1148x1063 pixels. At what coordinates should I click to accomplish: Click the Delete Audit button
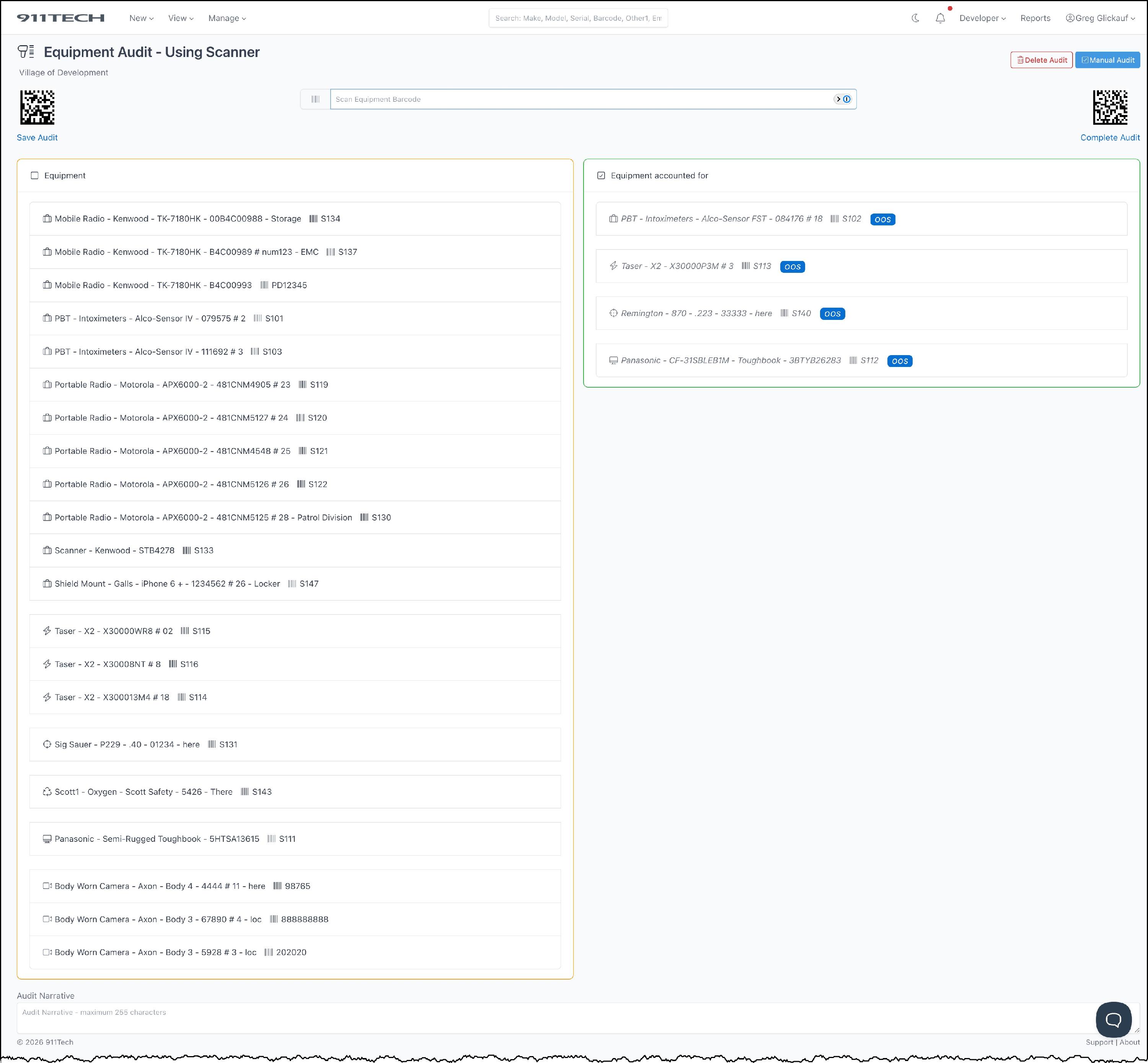pyautogui.click(x=1041, y=60)
